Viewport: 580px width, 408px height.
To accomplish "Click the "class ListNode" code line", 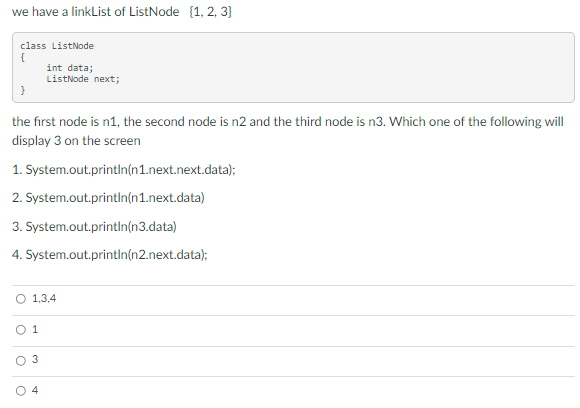I will [57, 46].
